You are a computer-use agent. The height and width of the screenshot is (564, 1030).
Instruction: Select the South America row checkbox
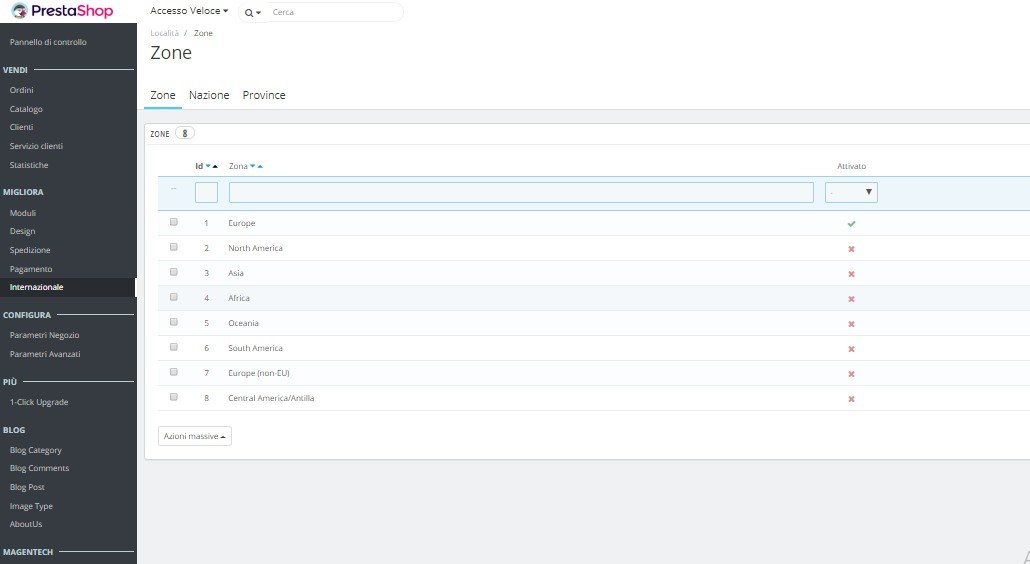click(173, 347)
